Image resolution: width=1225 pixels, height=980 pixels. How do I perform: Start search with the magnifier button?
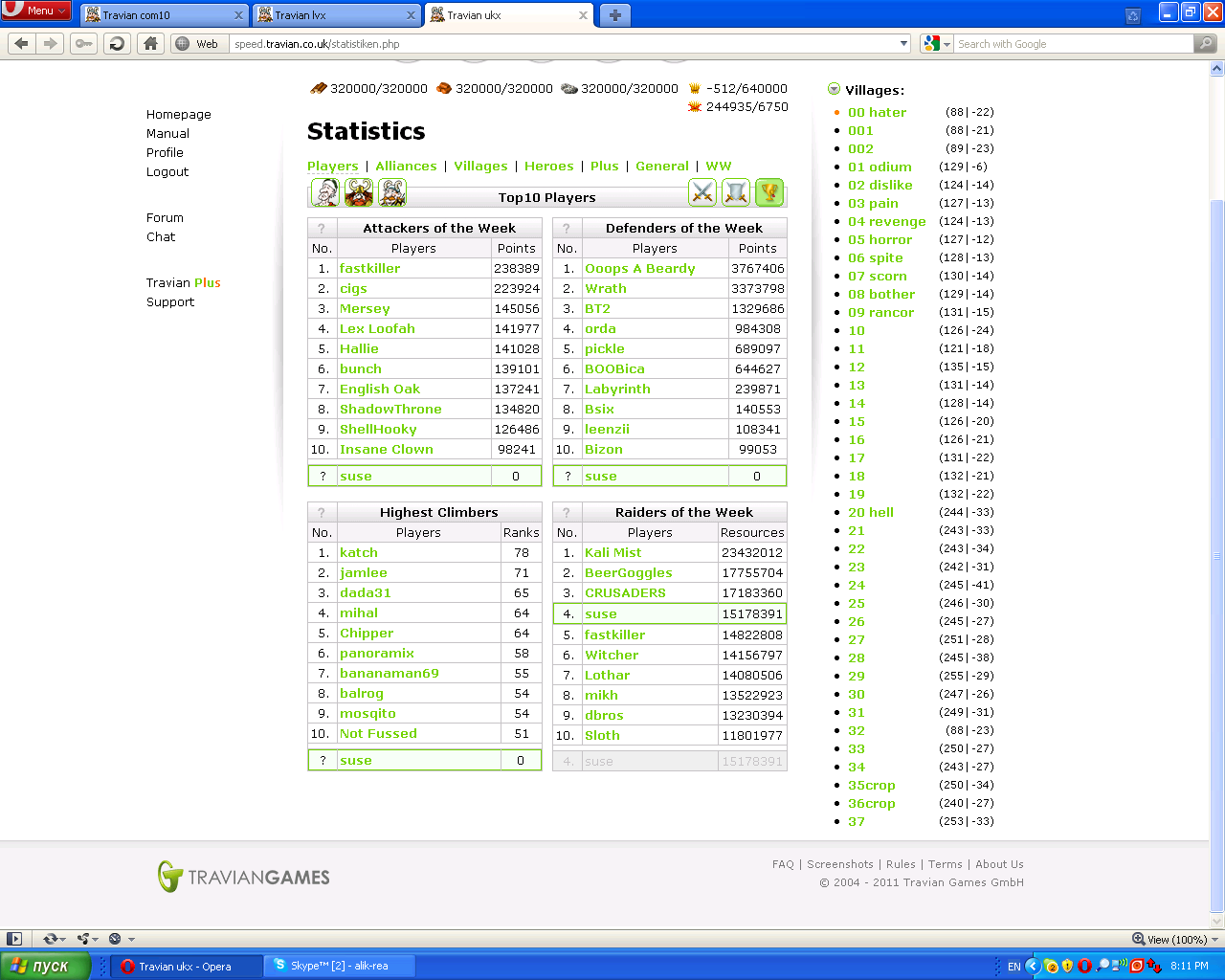point(1206,43)
